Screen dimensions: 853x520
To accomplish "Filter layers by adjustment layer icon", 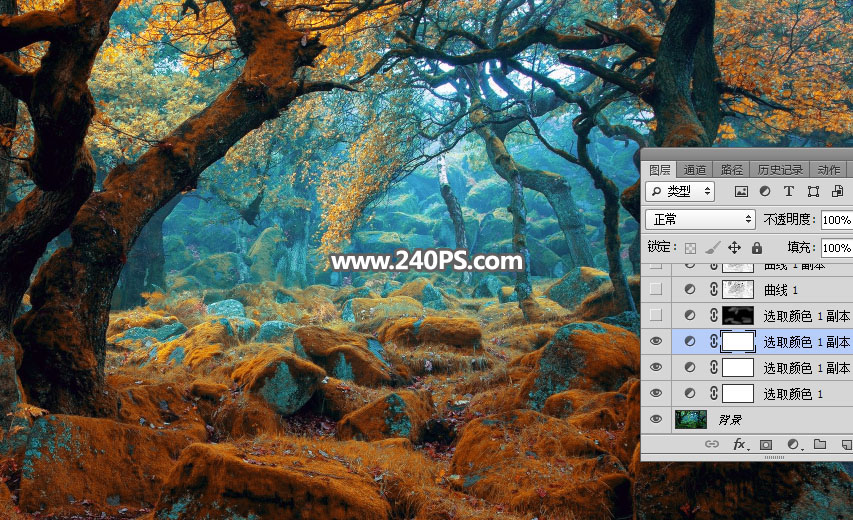I will pos(765,191).
